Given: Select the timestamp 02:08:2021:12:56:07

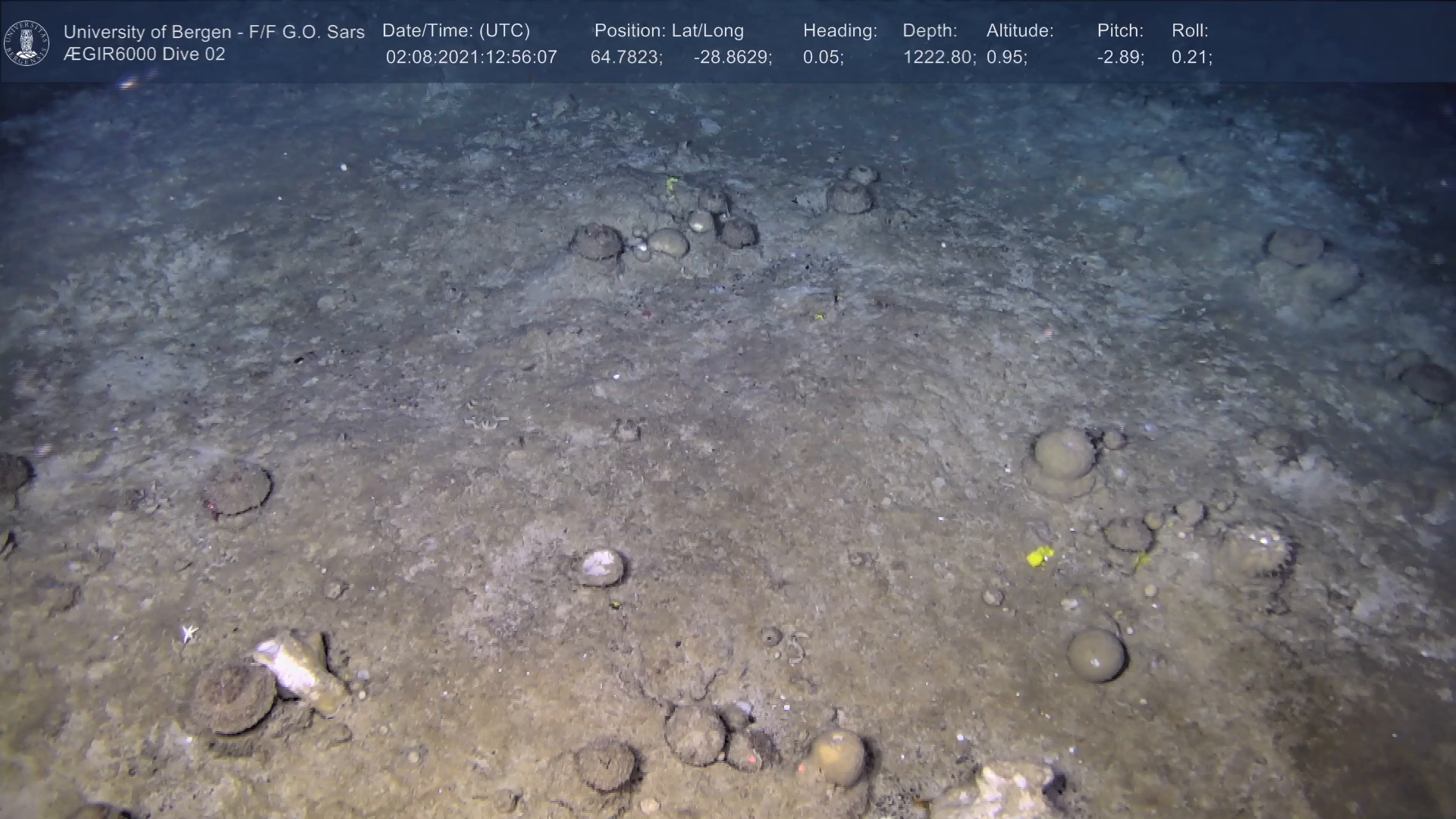Looking at the screenshot, I should 471,58.
